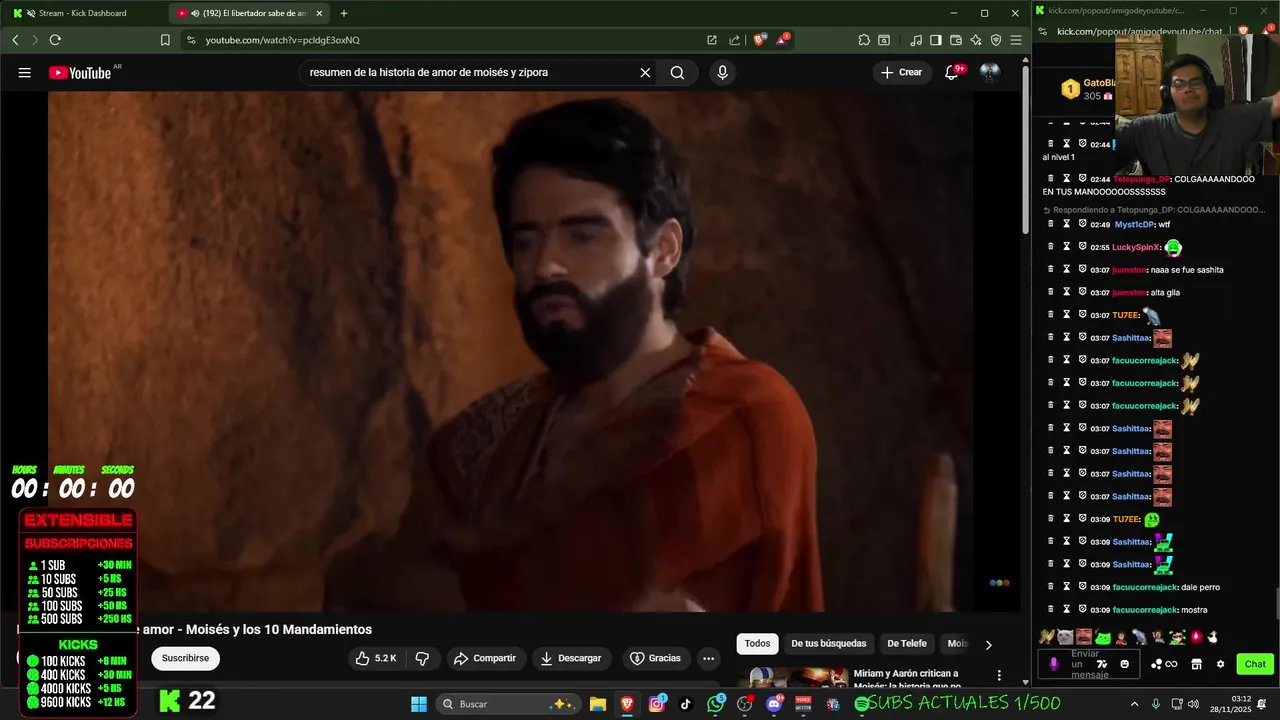Open Brave Wallet icon

(956, 40)
